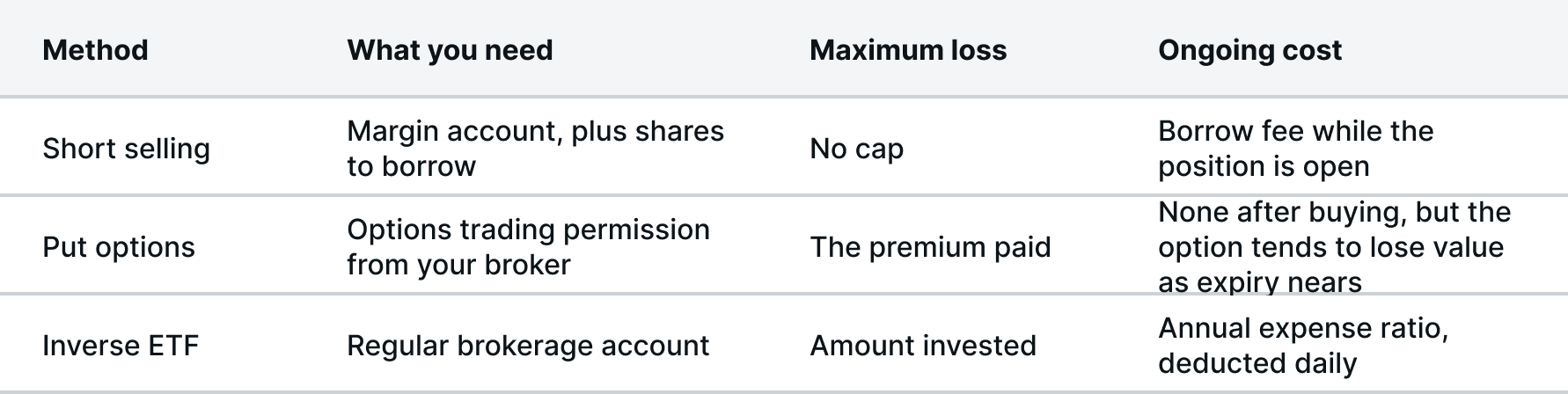Click the Maximum loss column header

pyautogui.click(x=908, y=50)
